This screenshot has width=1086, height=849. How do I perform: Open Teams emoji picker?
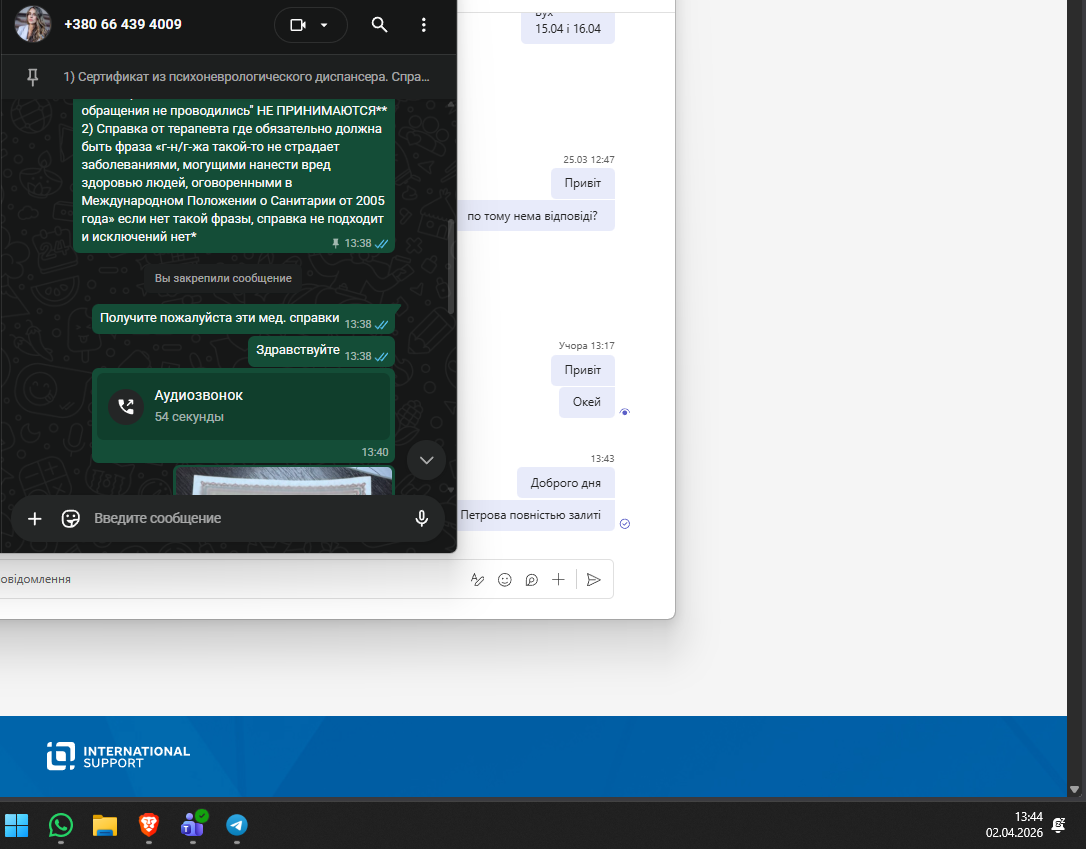pyautogui.click(x=505, y=580)
